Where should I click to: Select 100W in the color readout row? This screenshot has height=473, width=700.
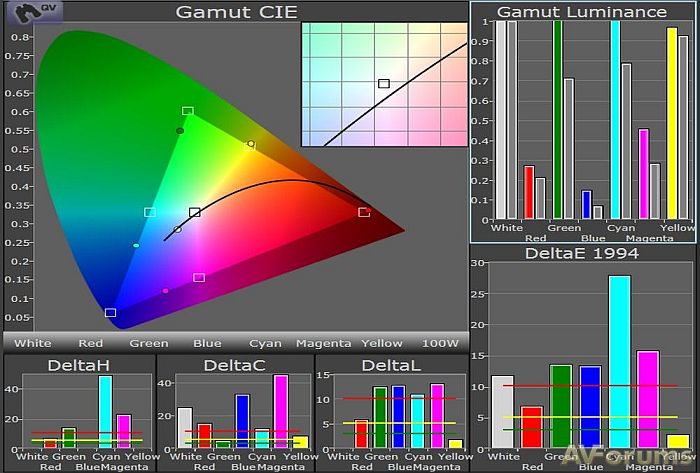click(438, 343)
